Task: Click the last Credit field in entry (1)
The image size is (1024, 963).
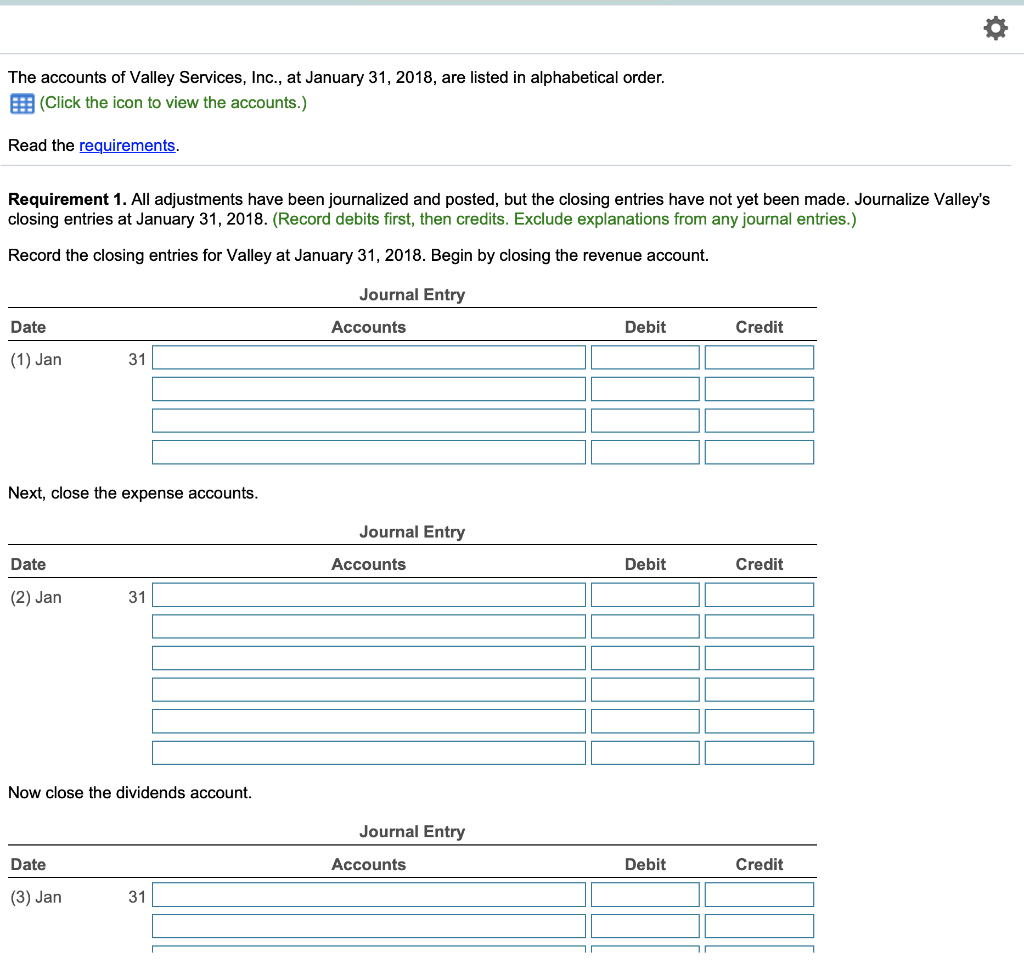Action: (759, 451)
